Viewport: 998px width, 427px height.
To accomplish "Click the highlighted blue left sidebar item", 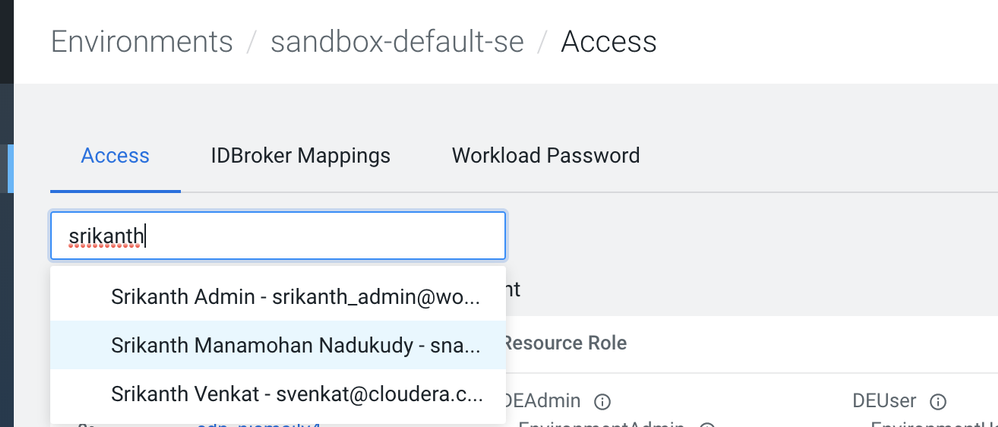I will click(10, 168).
